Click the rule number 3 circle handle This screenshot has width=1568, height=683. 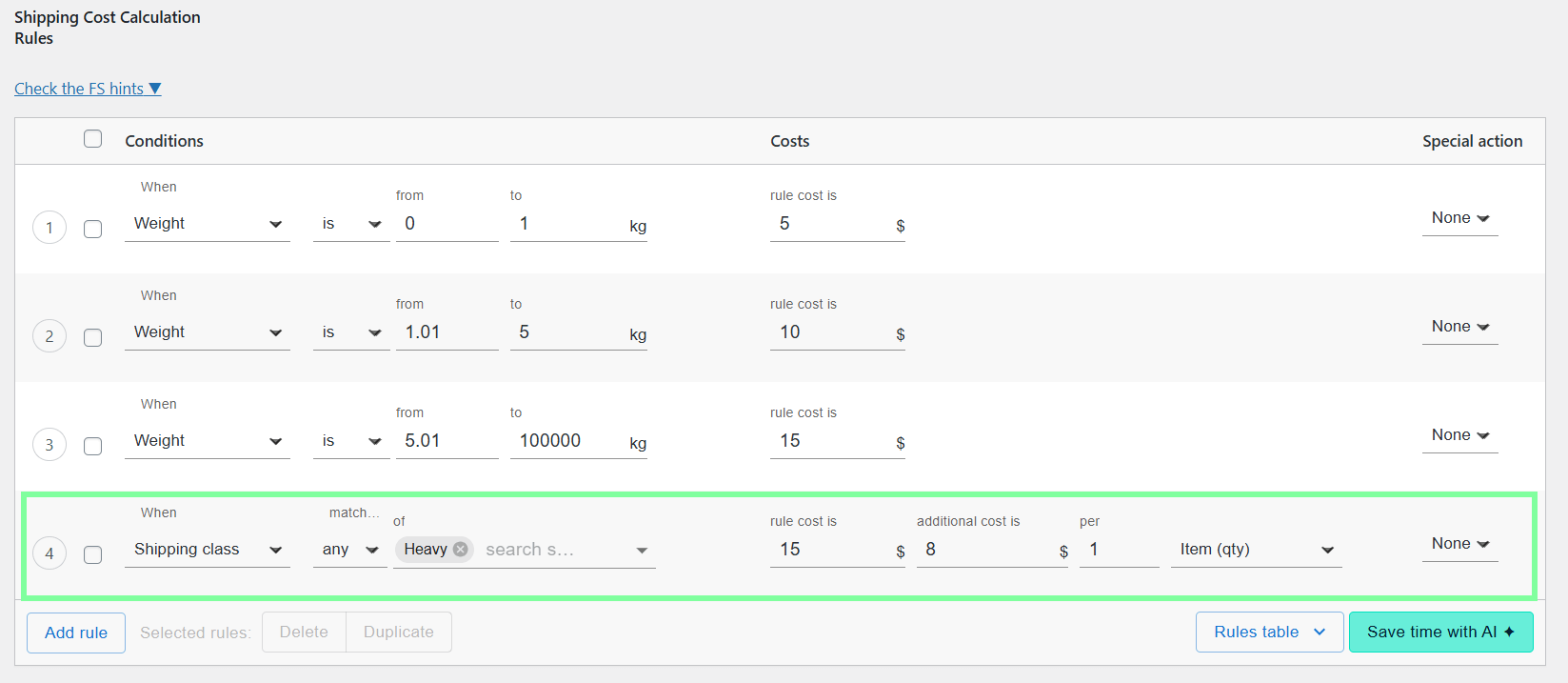pos(50,445)
